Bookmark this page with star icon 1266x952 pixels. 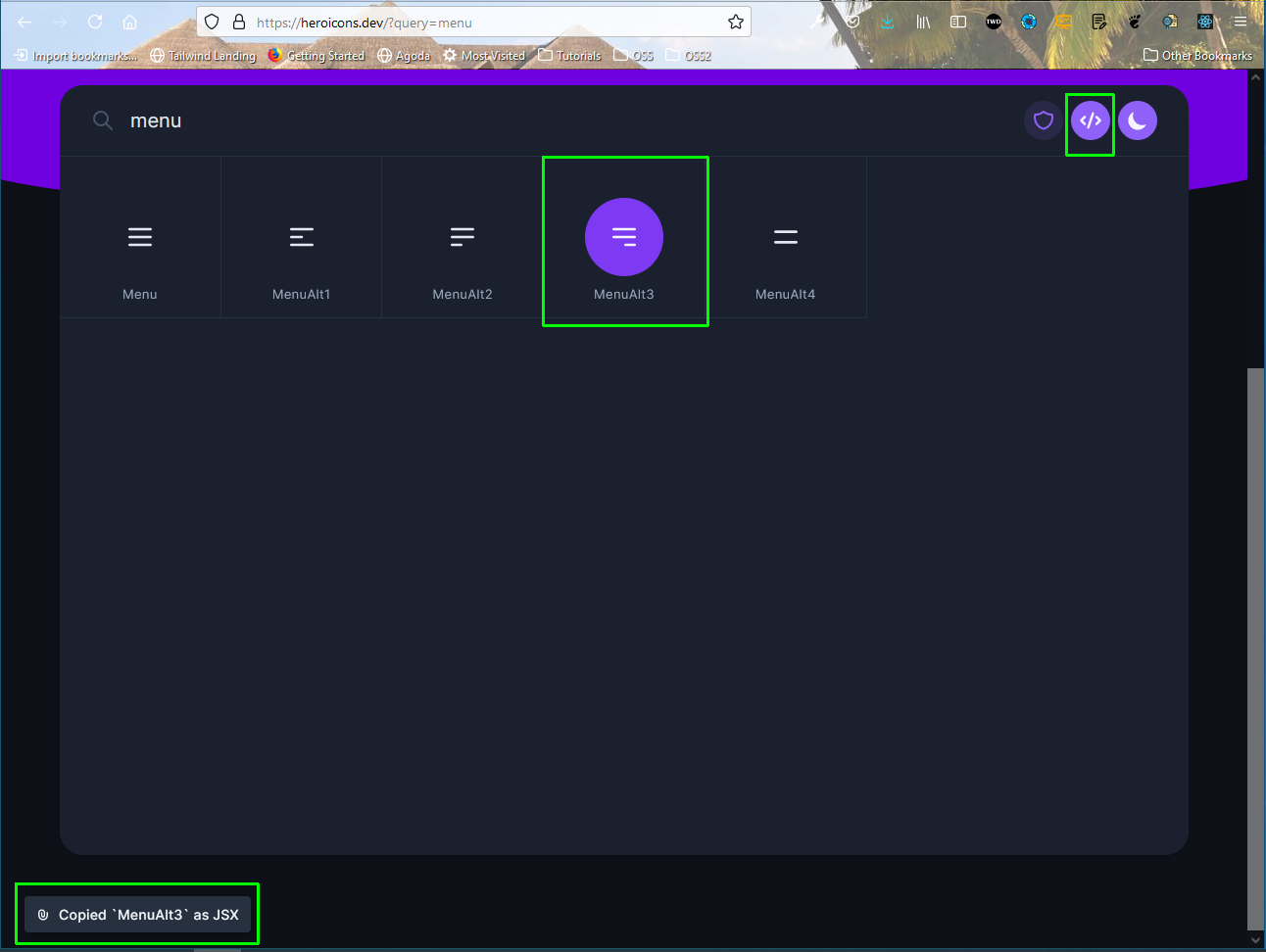[x=736, y=22]
